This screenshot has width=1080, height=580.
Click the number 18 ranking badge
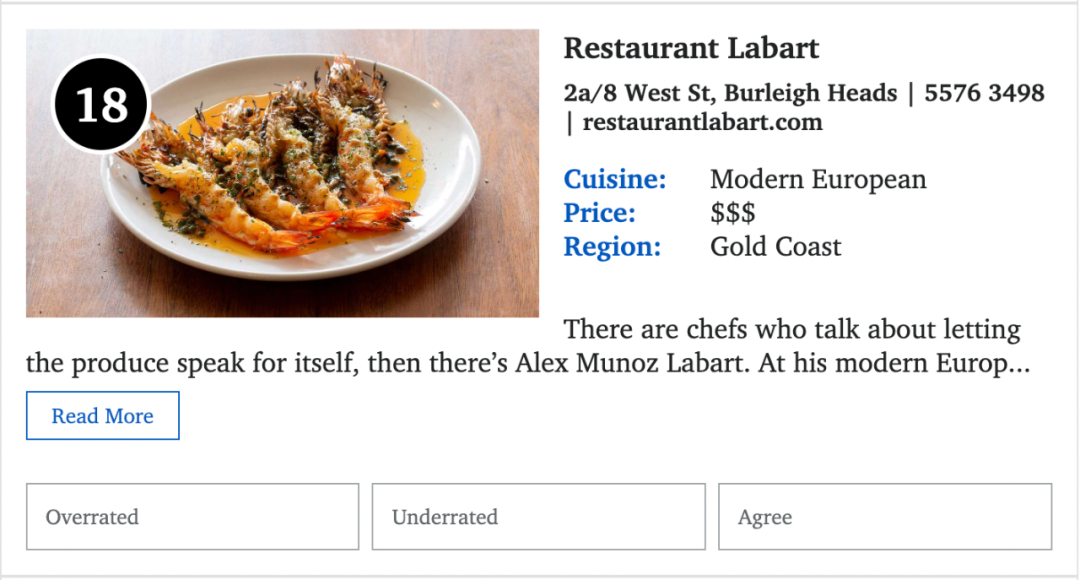[102, 105]
